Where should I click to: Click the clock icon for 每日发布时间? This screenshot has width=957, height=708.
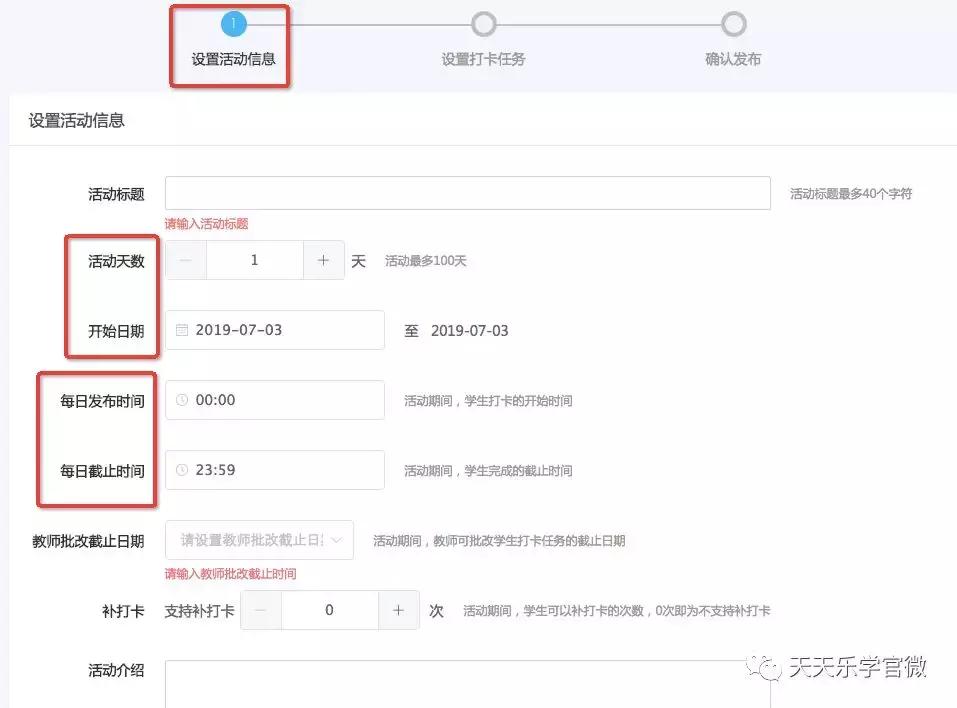pos(181,400)
